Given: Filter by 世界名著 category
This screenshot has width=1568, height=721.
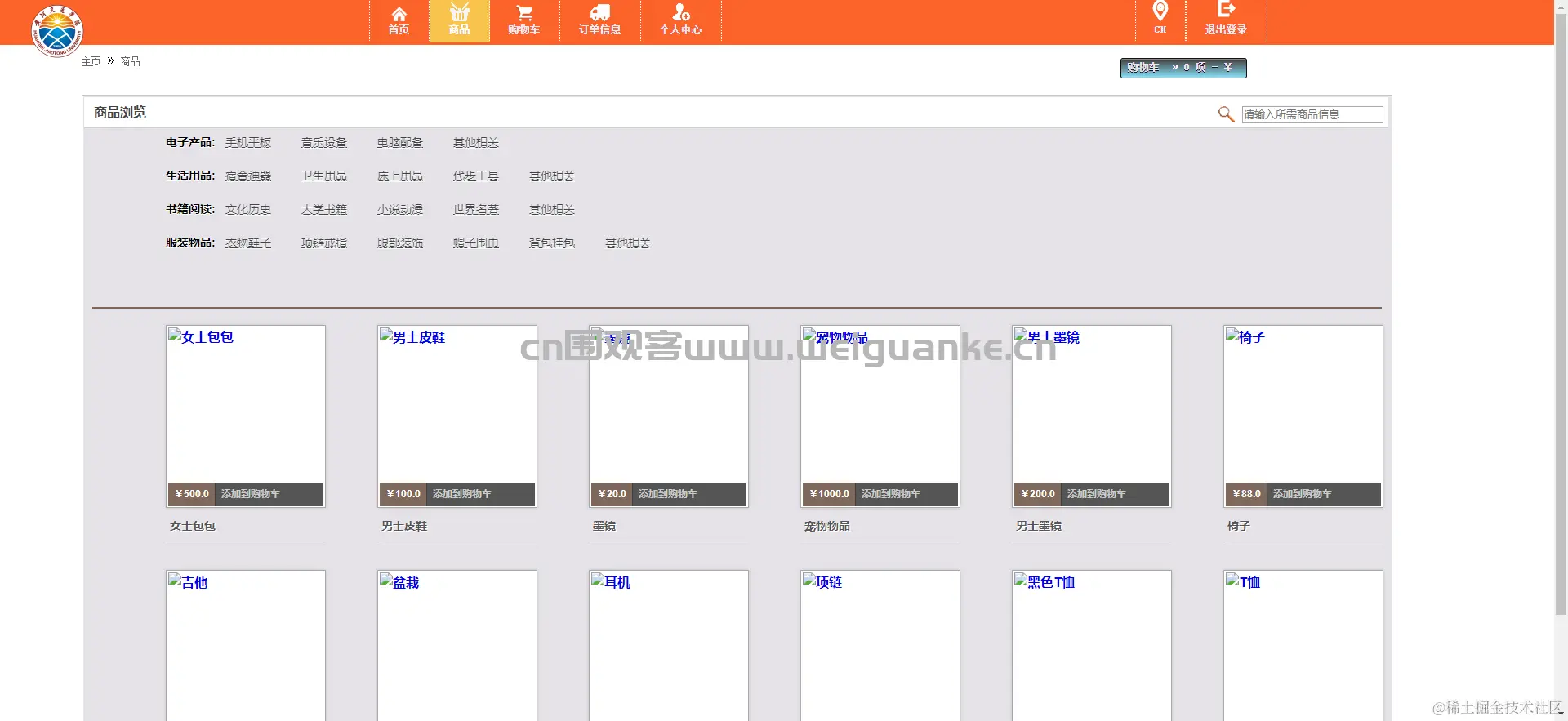Looking at the screenshot, I should pyautogui.click(x=476, y=210).
